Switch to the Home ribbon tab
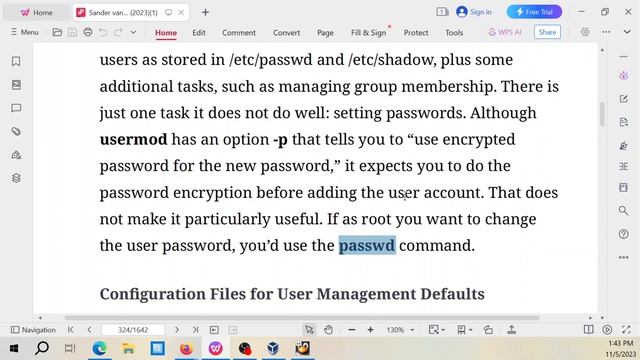 (x=166, y=33)
